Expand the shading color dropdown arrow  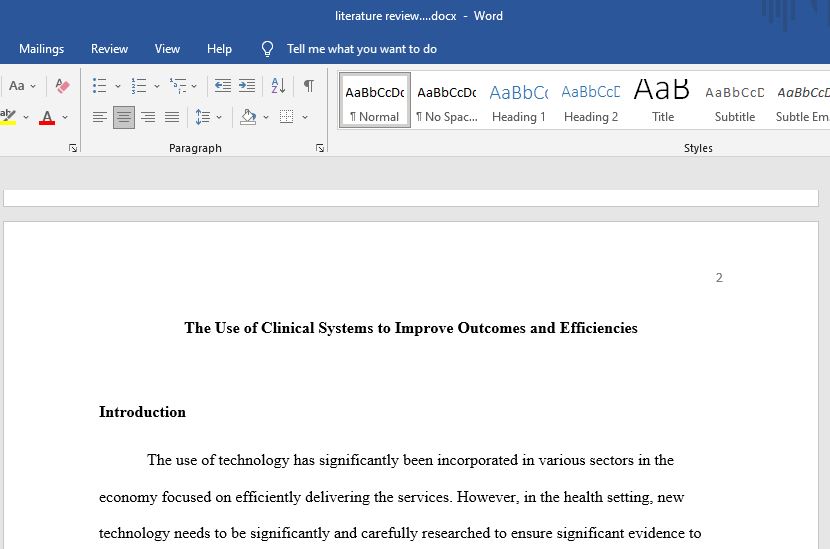pyautogui.click(x=266, y=117)
